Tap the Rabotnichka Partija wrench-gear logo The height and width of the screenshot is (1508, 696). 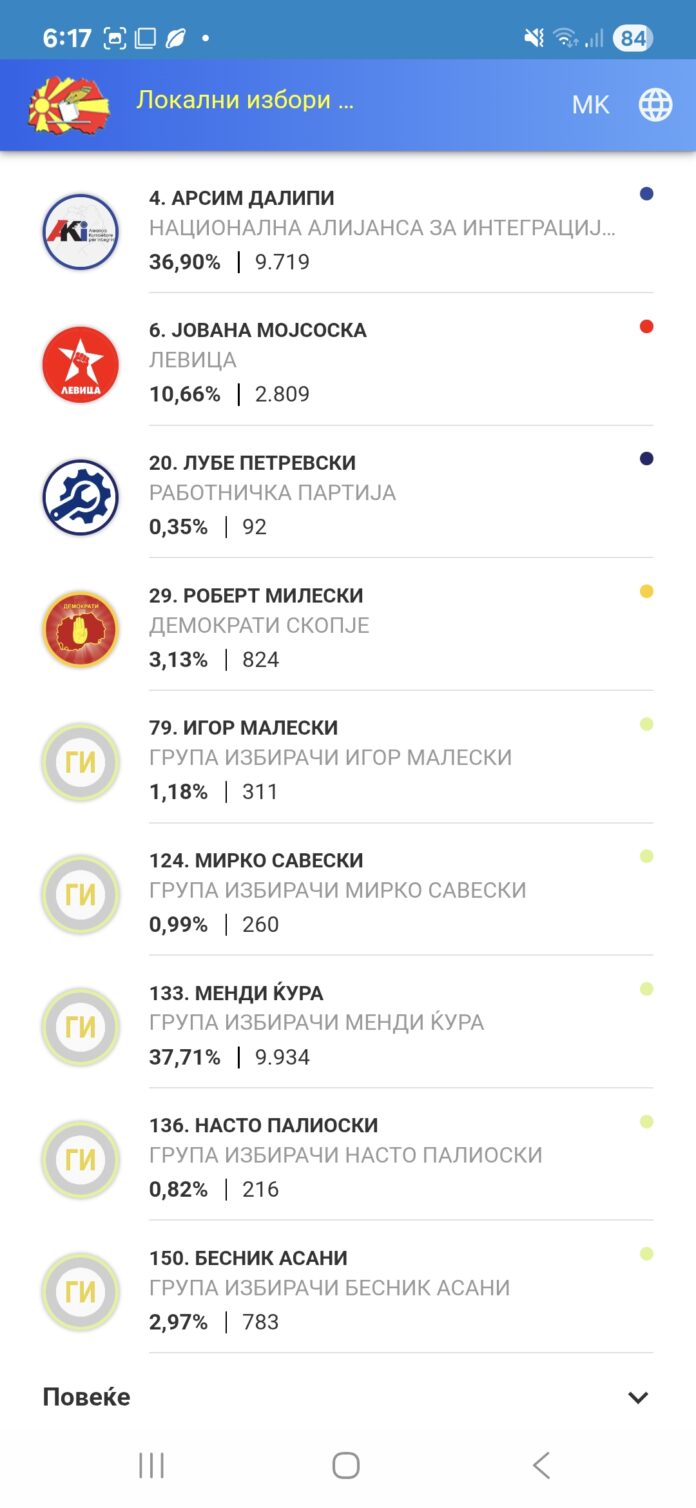pyautogui.click(x=81, y=497)
